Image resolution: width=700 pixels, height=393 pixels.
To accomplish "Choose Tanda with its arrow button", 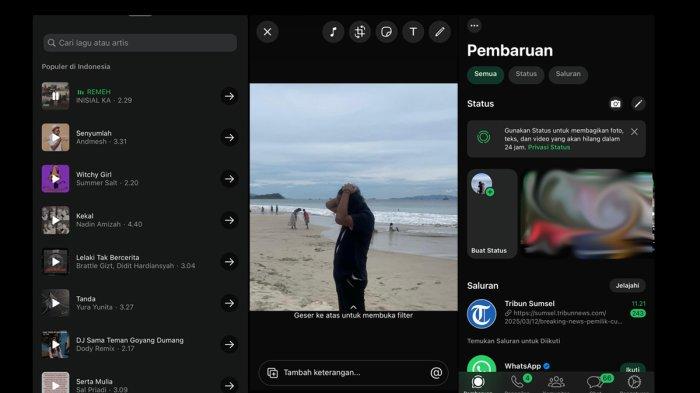I will click(229, 303).
